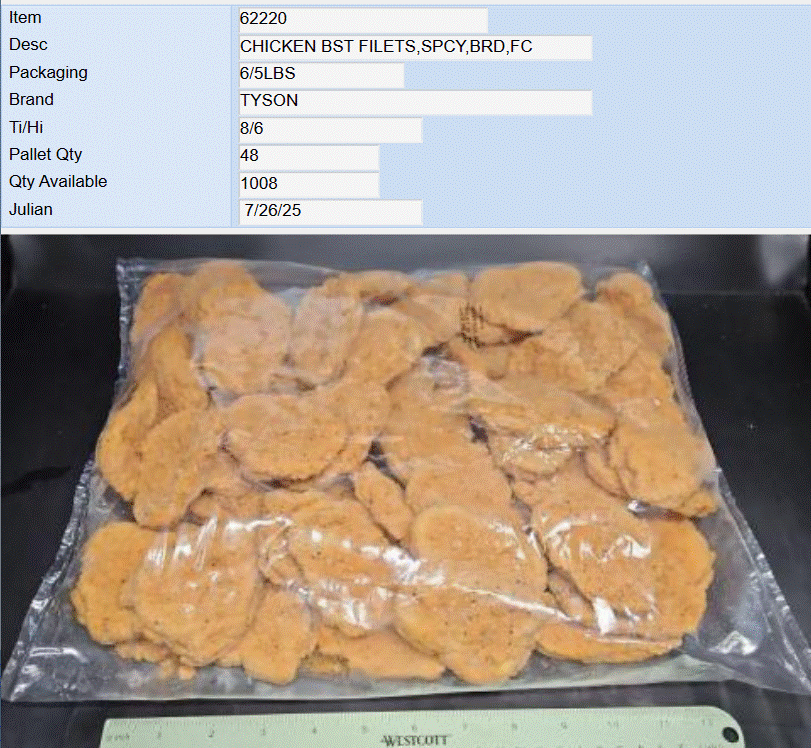
Task: Click the Item label
Action: [25, 18]
